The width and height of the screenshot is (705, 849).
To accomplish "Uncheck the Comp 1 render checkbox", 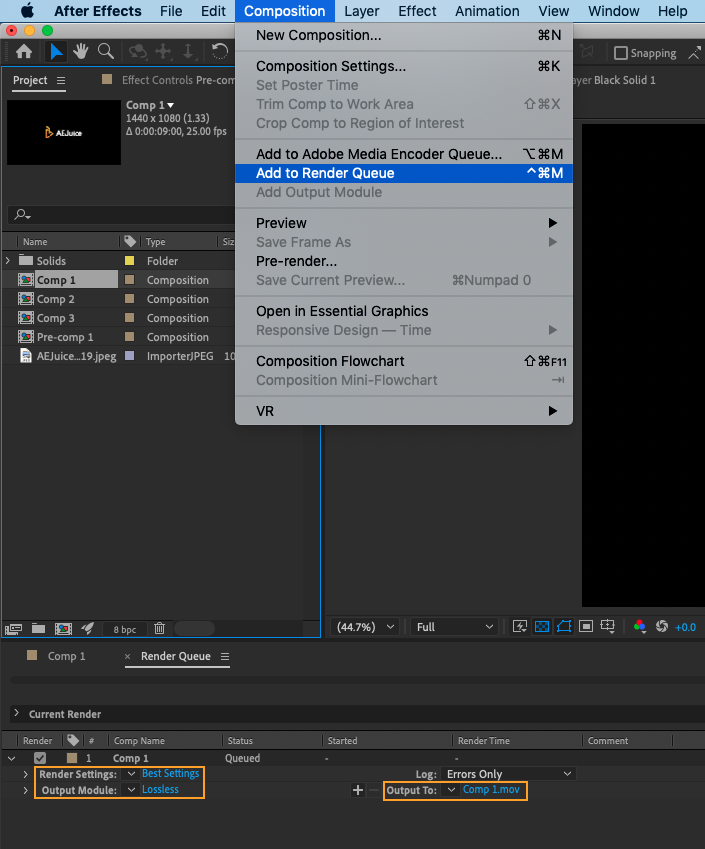I will [x=40, y=758].
